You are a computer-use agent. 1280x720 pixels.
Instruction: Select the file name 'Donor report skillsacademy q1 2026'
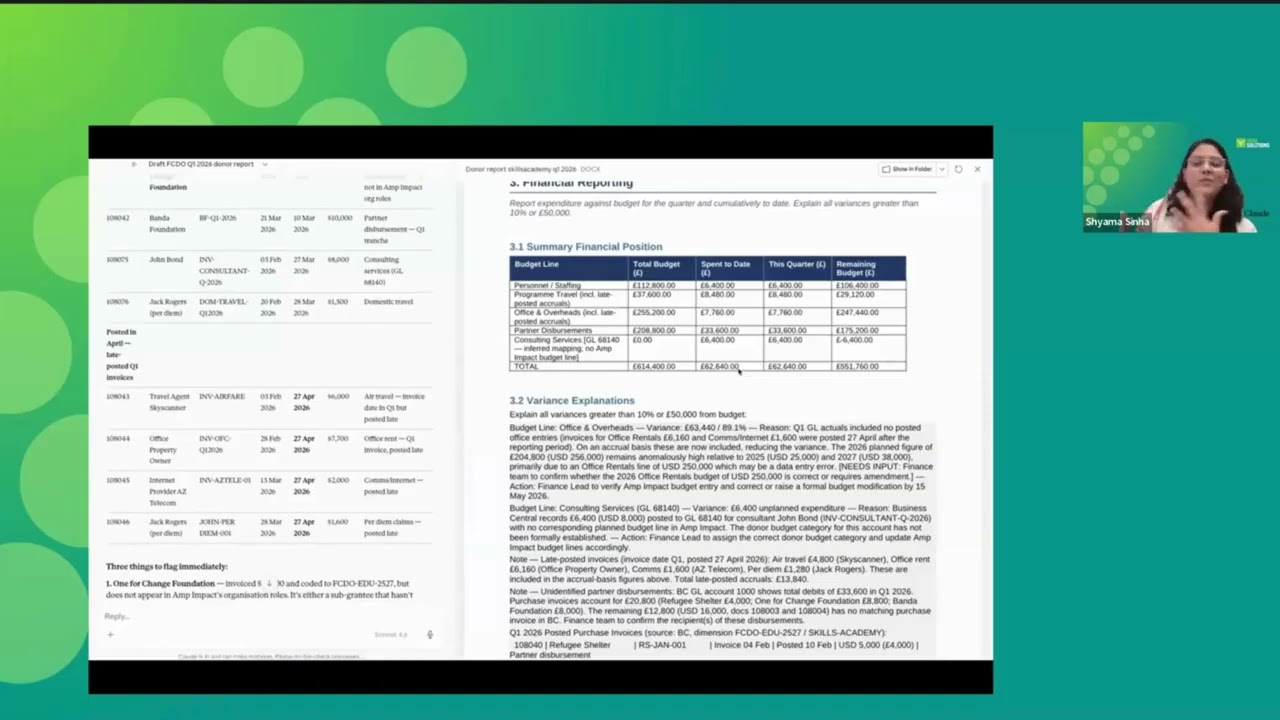click(521, 169)
